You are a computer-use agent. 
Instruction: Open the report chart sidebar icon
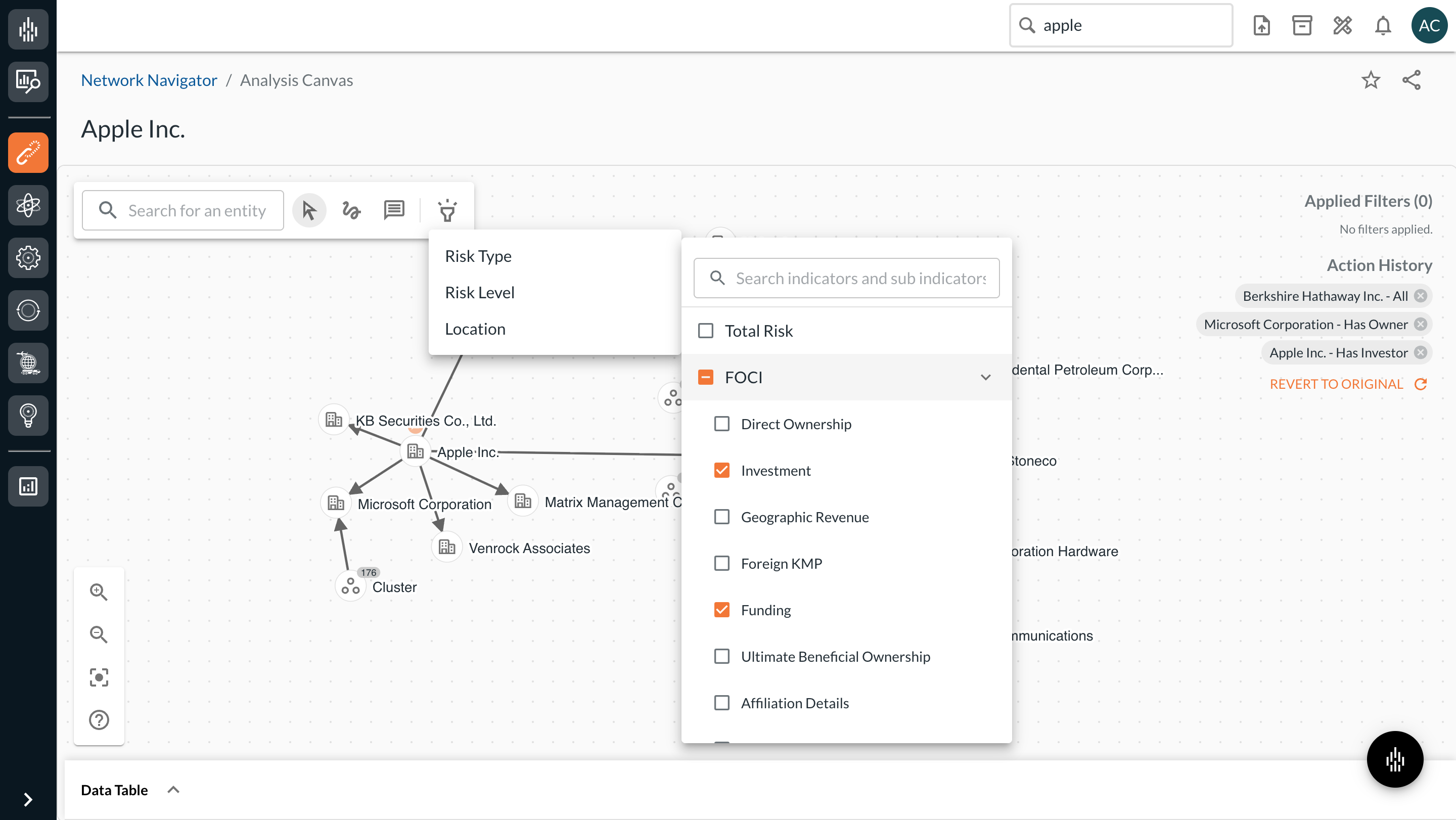tap(28, 486)
